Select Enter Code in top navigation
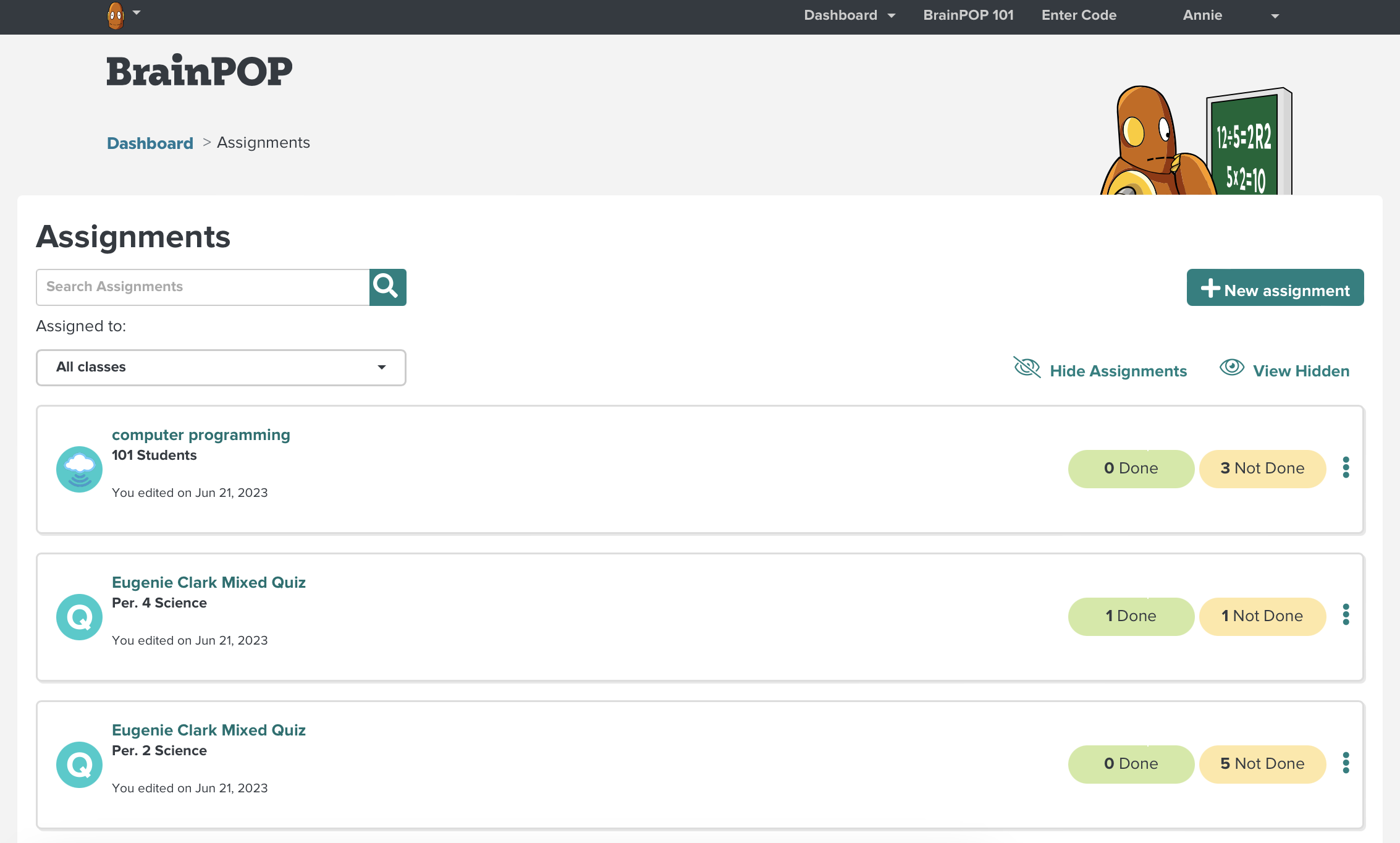Viewport: 1400px width, 843px height. pos(1079,15)
